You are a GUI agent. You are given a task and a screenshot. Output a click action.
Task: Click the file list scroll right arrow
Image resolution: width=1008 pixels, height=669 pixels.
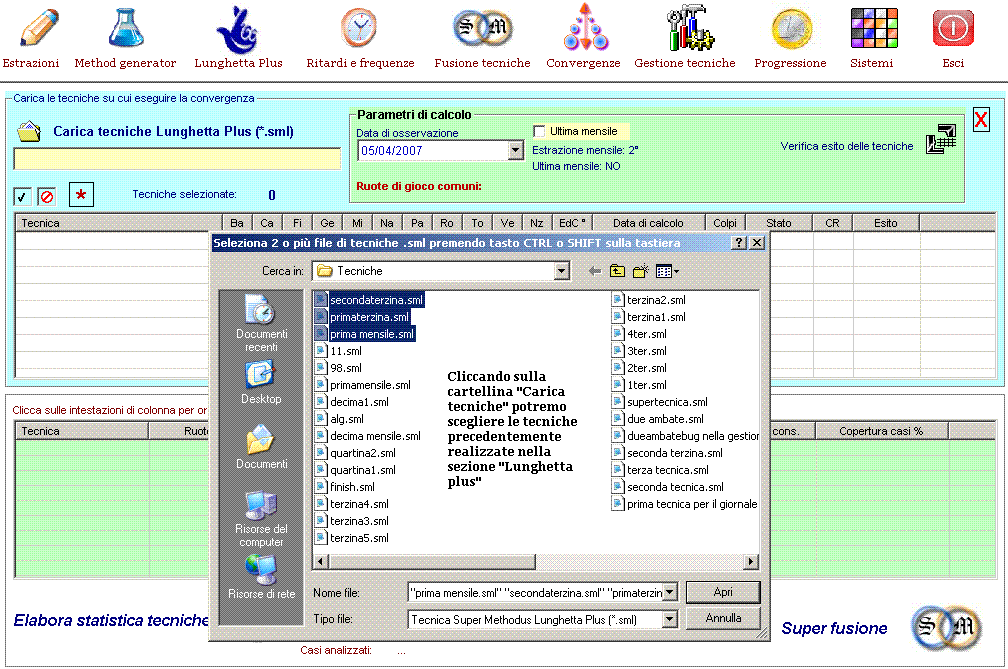751,562
